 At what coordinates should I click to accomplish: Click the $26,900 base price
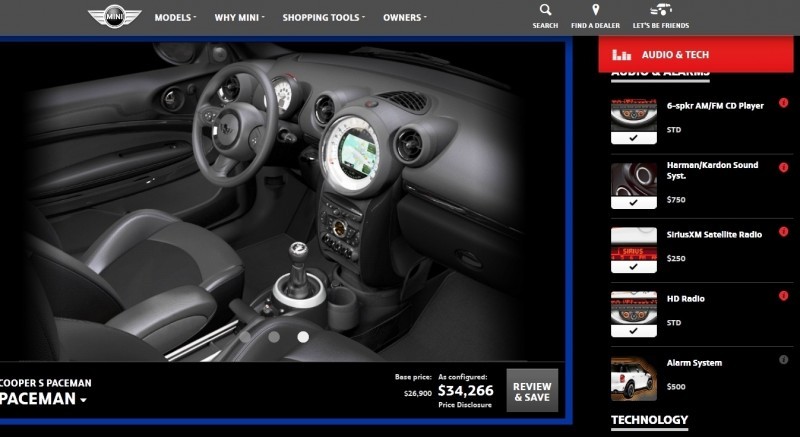click(x=418, y=393)
